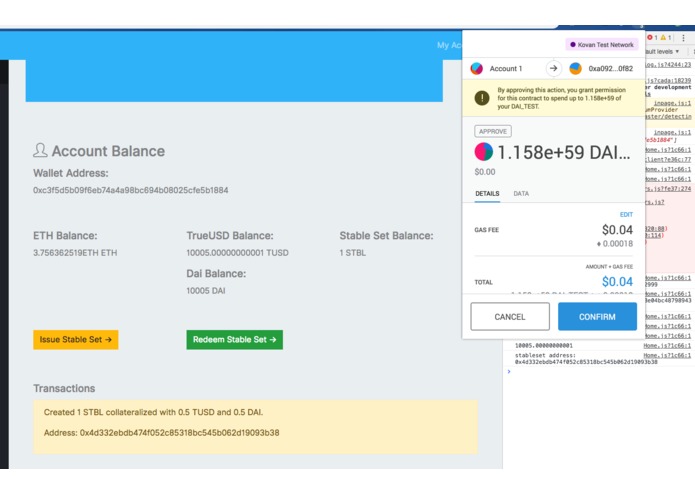695x494 pixels.
Task: Click the 1.158e+59 DAI amount text
Action: point(564,152)
